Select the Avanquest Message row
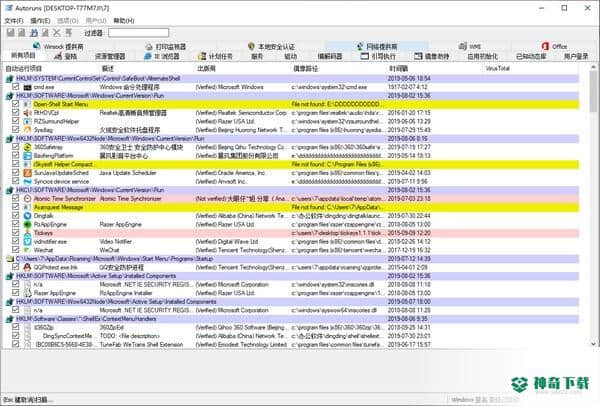Screen dimensions: 600x406 (x=292, y=207)
